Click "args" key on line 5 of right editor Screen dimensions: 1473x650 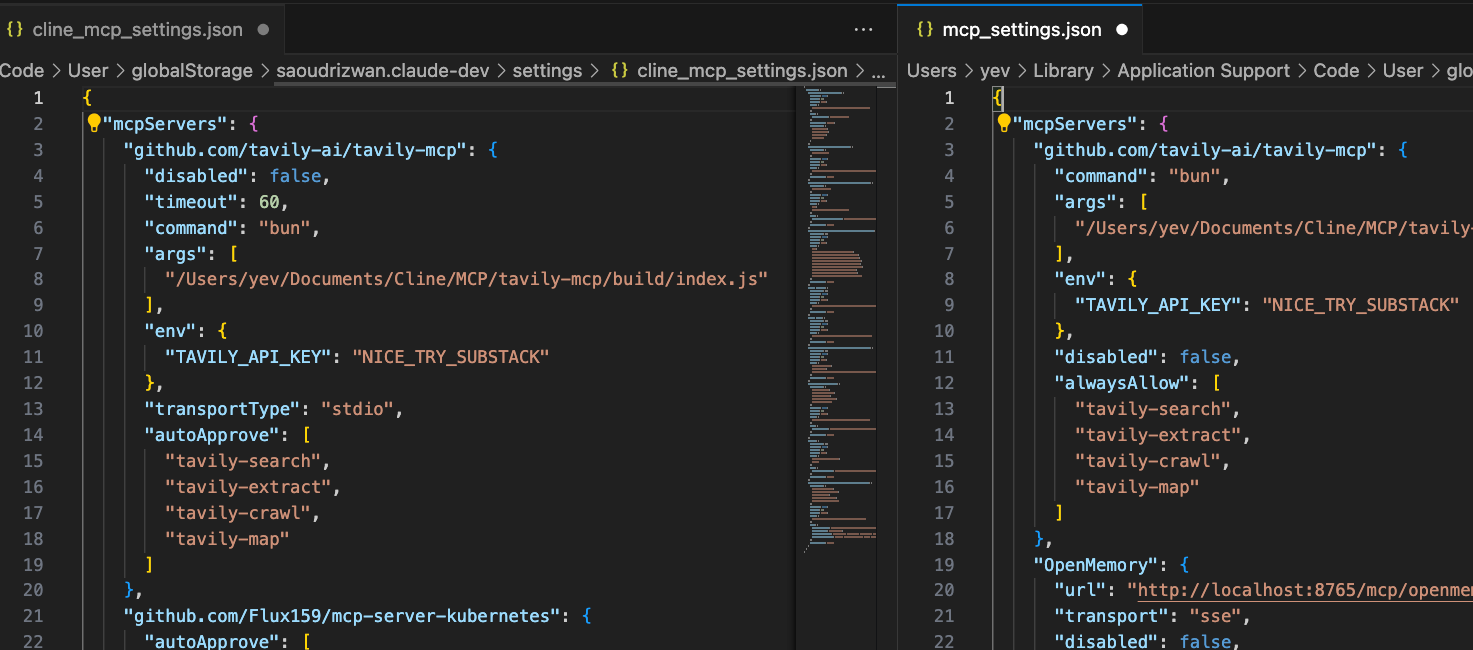[1085, 202]
